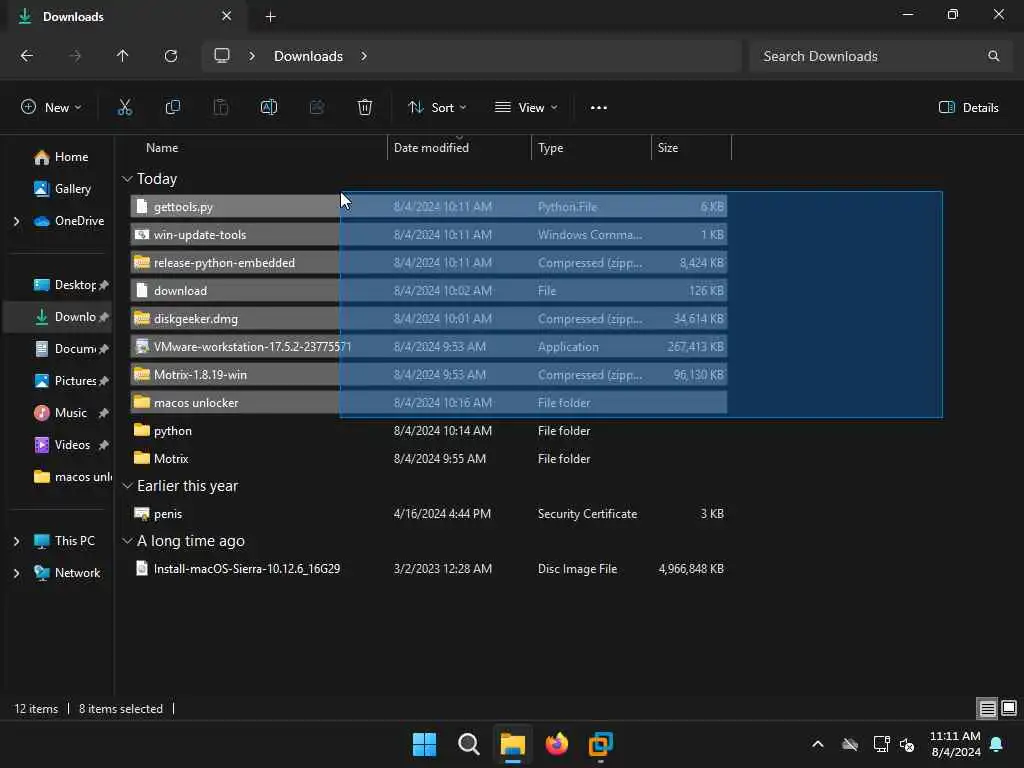1024x768 pixels.
Task: Go up one folder level
Action: (x=123, y=56)
